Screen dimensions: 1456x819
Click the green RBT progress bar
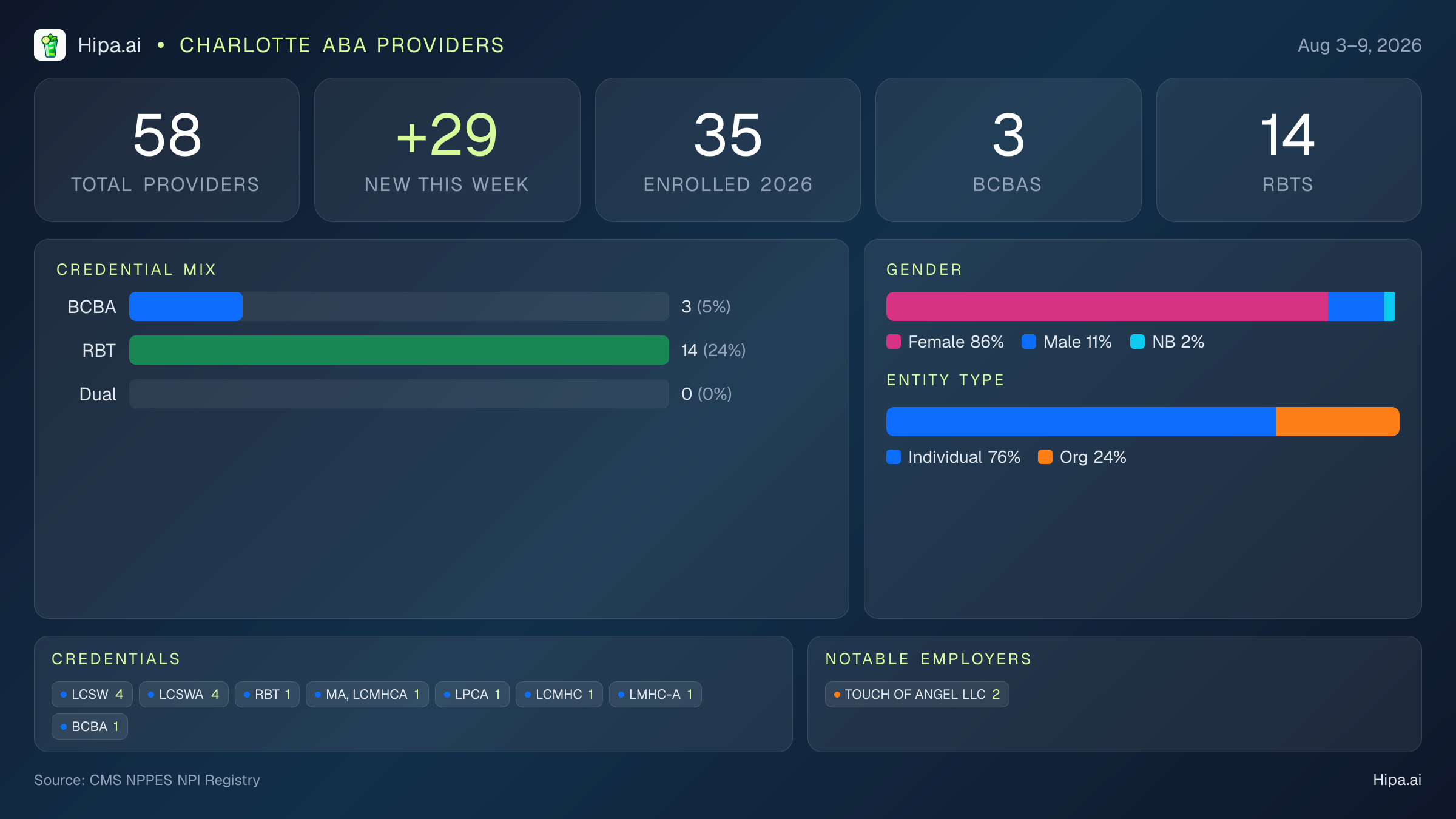click(399, 350)
